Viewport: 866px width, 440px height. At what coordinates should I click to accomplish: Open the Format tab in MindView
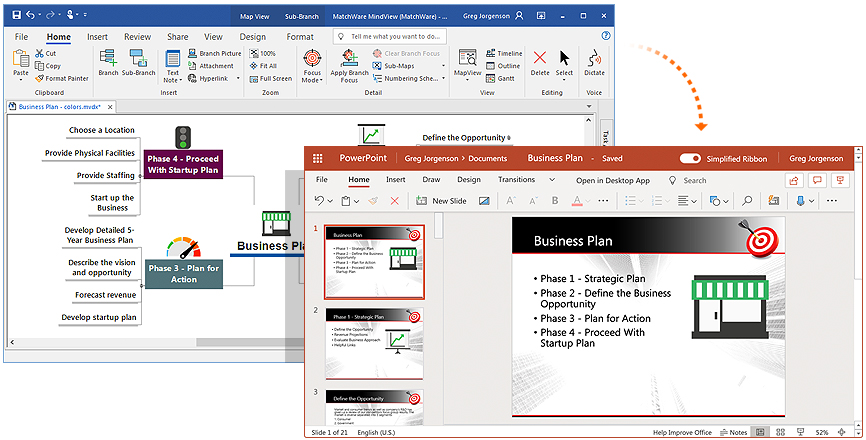(x=300, y=36)
